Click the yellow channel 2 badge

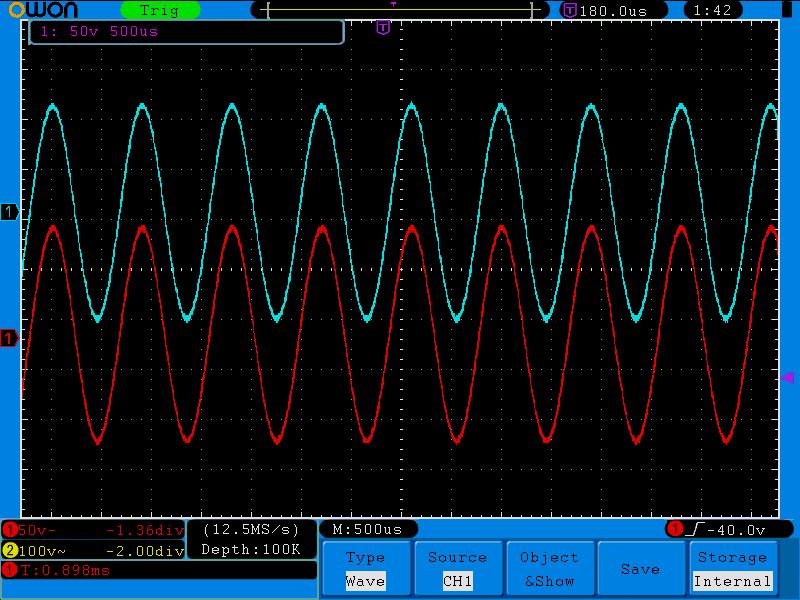click(10, 551)
